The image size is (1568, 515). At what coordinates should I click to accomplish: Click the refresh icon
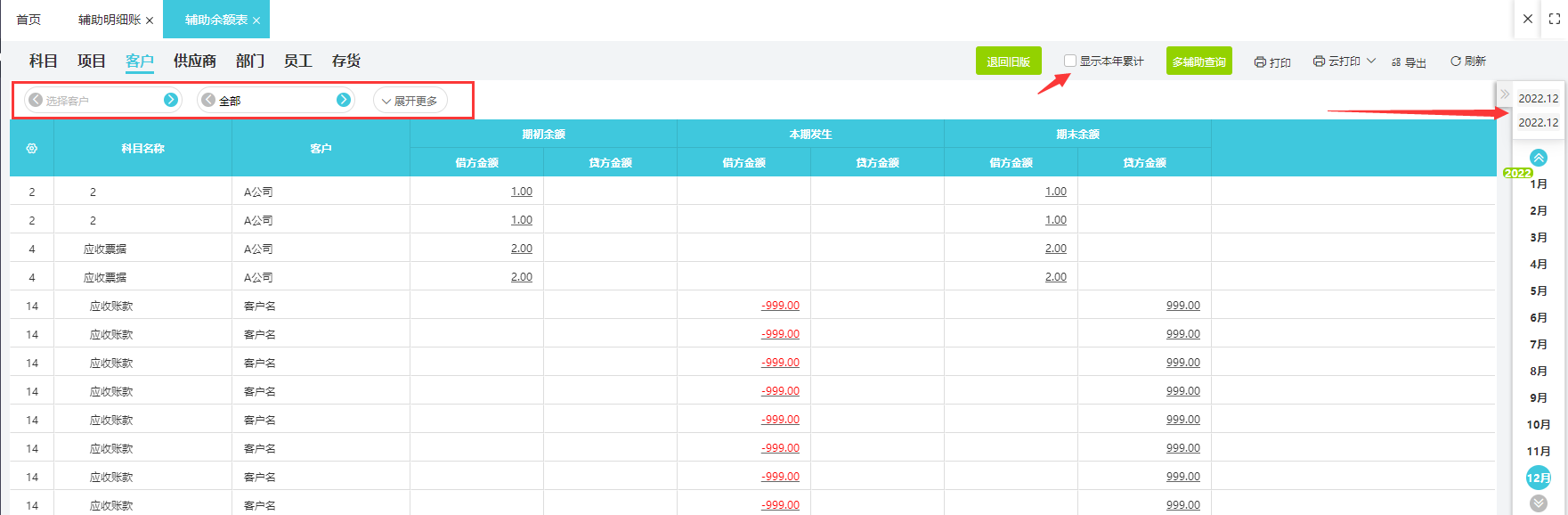tap(1456, 61)
